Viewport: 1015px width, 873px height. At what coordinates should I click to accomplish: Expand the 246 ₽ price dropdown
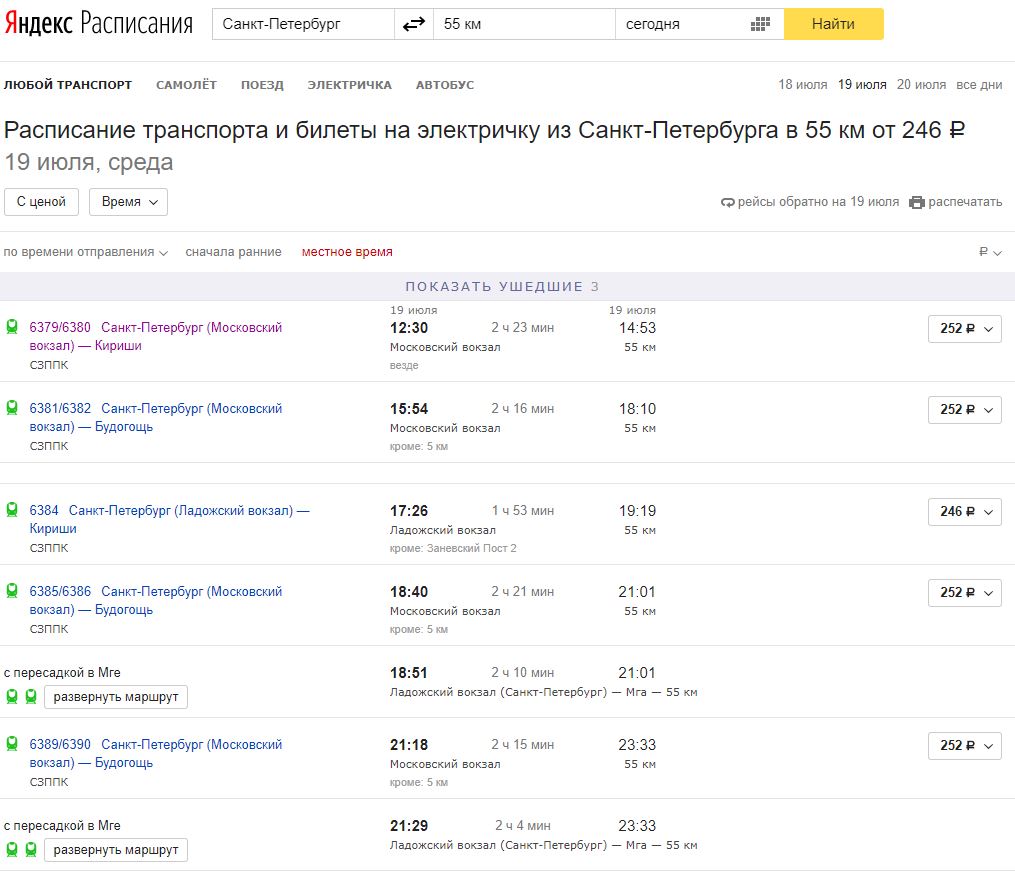[964, 511]
